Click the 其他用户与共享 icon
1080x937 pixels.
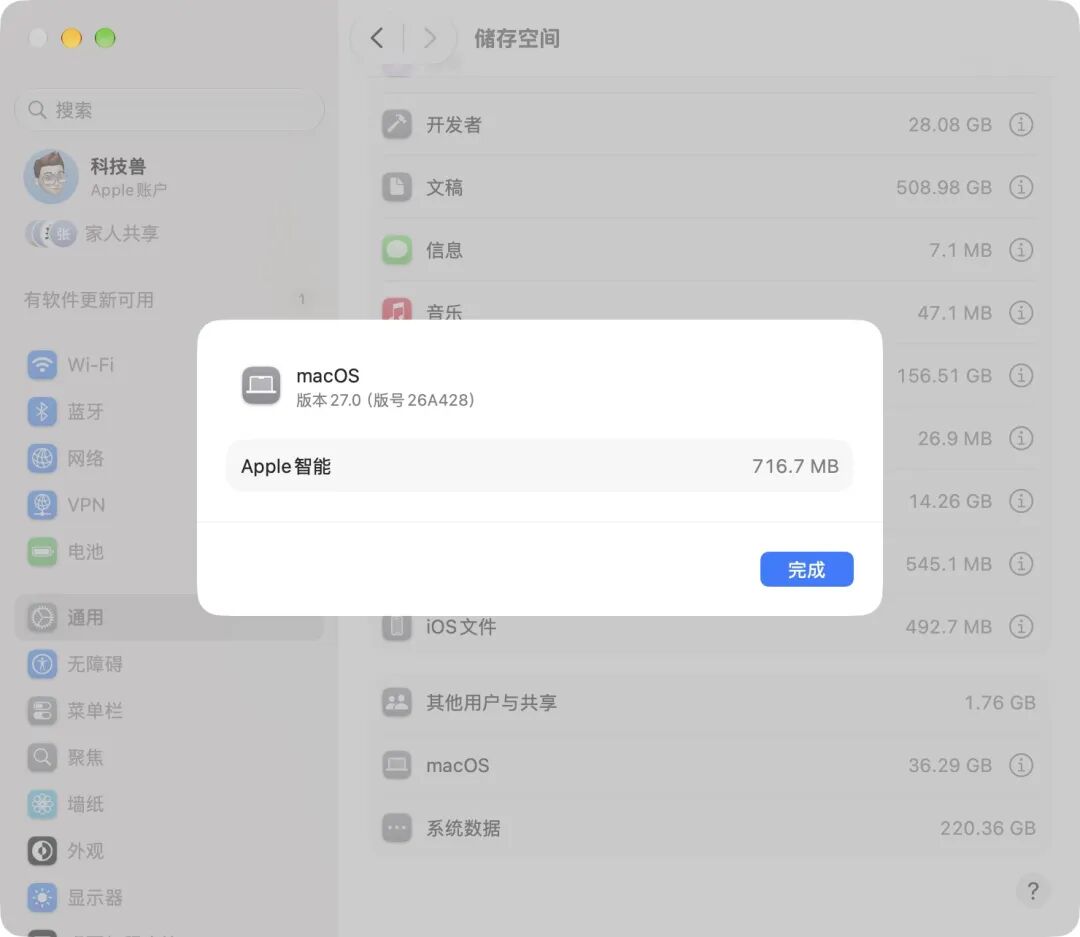tap(397, 702)
